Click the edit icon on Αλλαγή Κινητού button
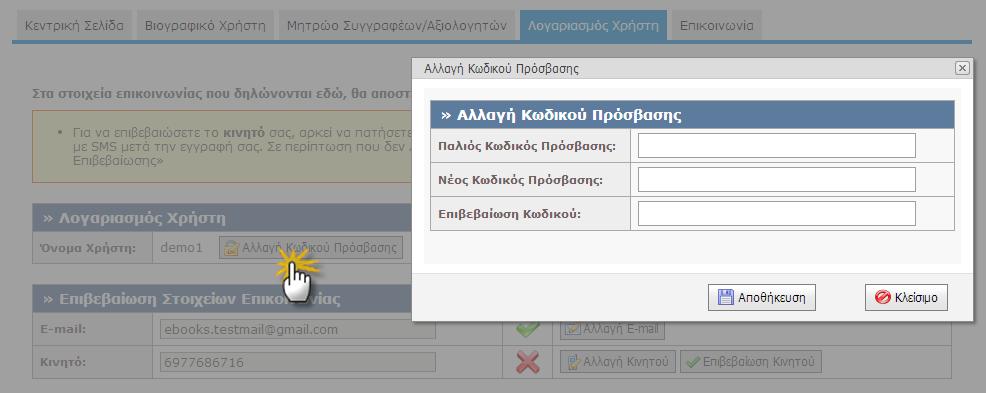986x393 pixels. pos(573,362)
